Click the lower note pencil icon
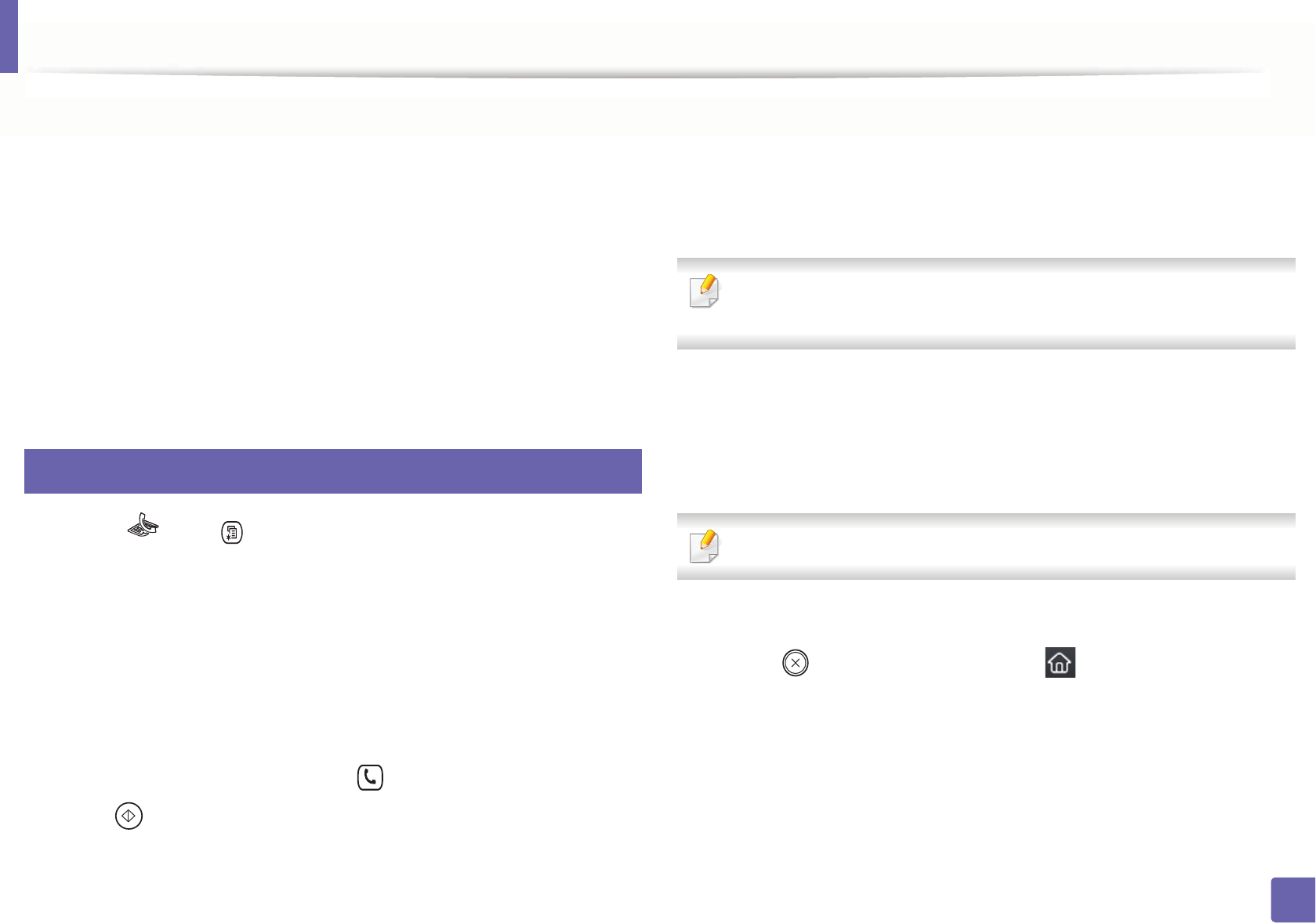 click(x=704, y=546)
